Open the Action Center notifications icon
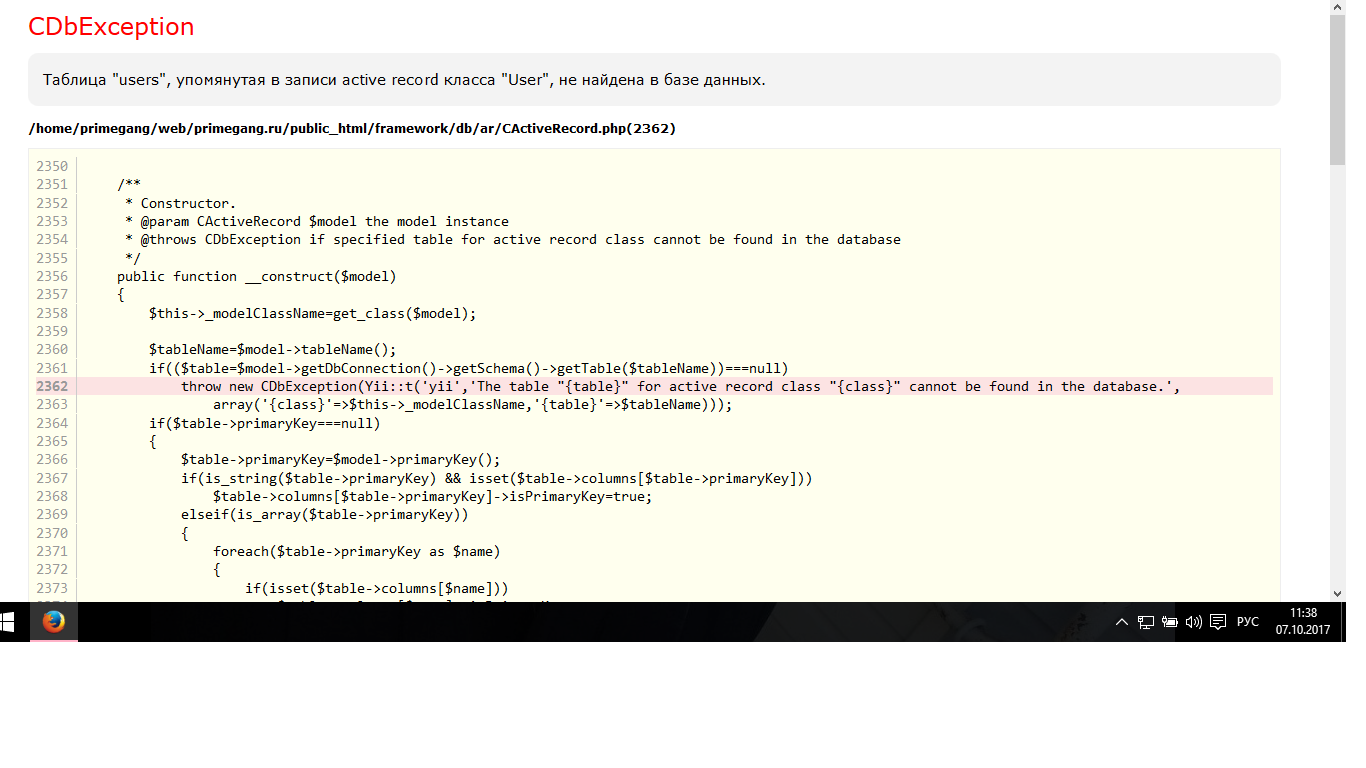This screenshot has height=768, width=1366. [x=1217, y=622]
